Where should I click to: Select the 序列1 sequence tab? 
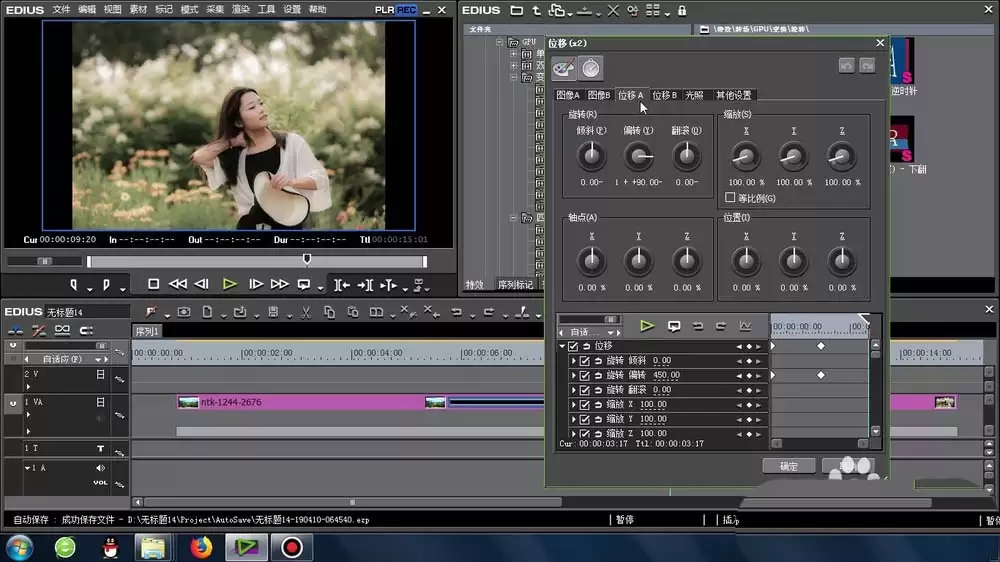pos(147,332)
